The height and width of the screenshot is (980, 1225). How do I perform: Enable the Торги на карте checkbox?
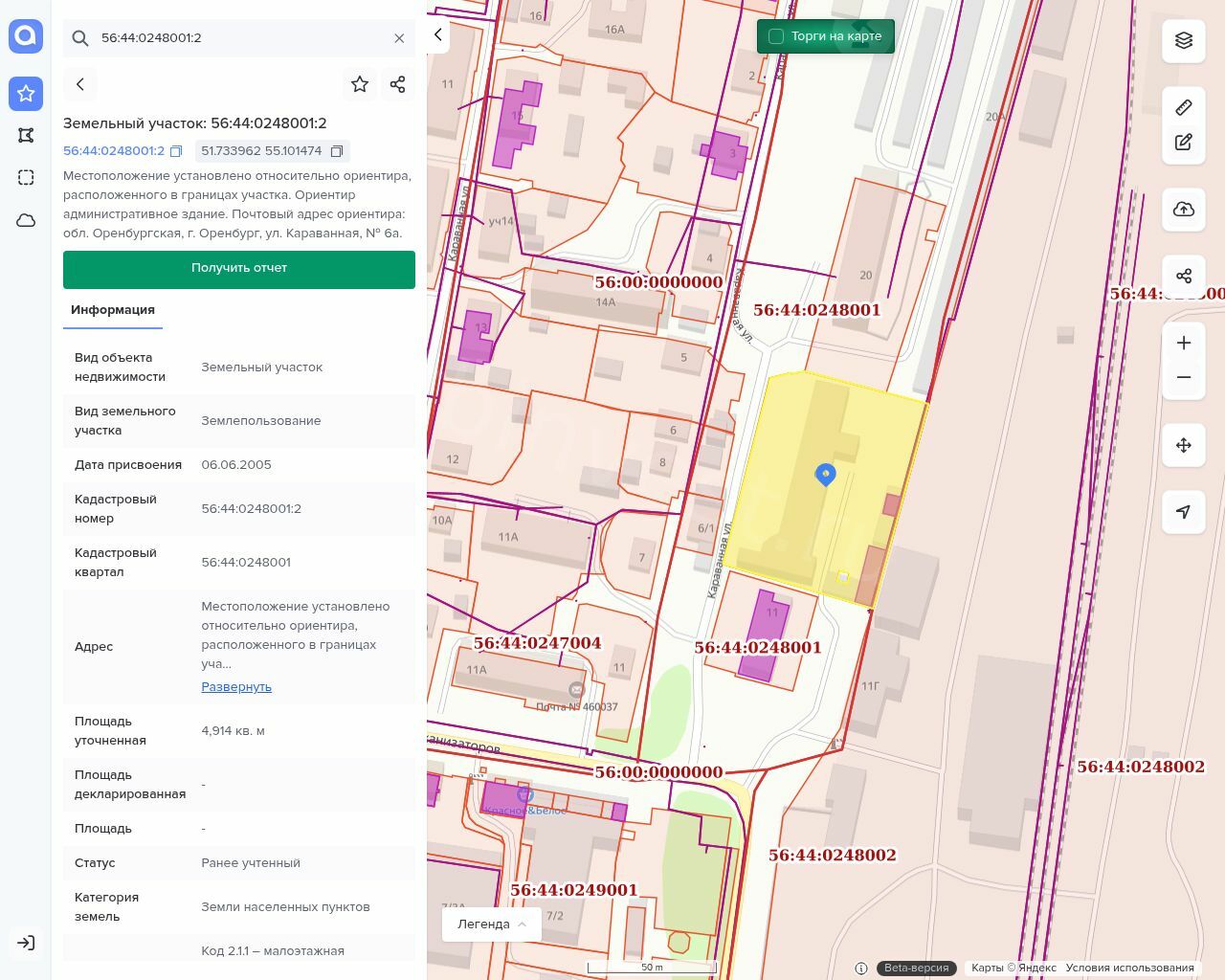776,36
